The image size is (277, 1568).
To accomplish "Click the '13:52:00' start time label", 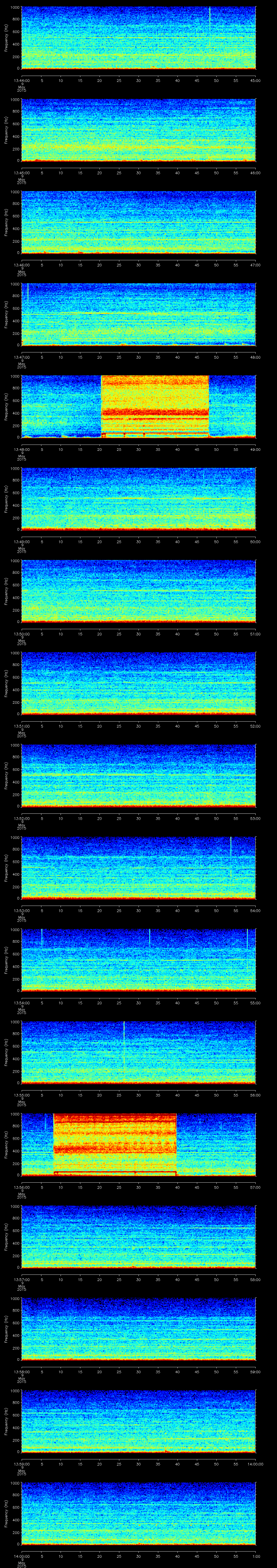I will point(21,818).
